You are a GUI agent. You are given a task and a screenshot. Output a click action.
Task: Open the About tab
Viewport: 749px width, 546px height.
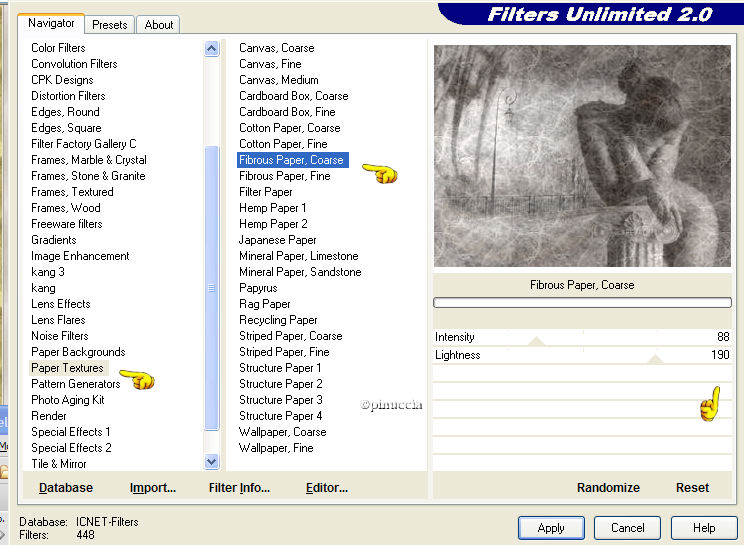coord(159,25)
